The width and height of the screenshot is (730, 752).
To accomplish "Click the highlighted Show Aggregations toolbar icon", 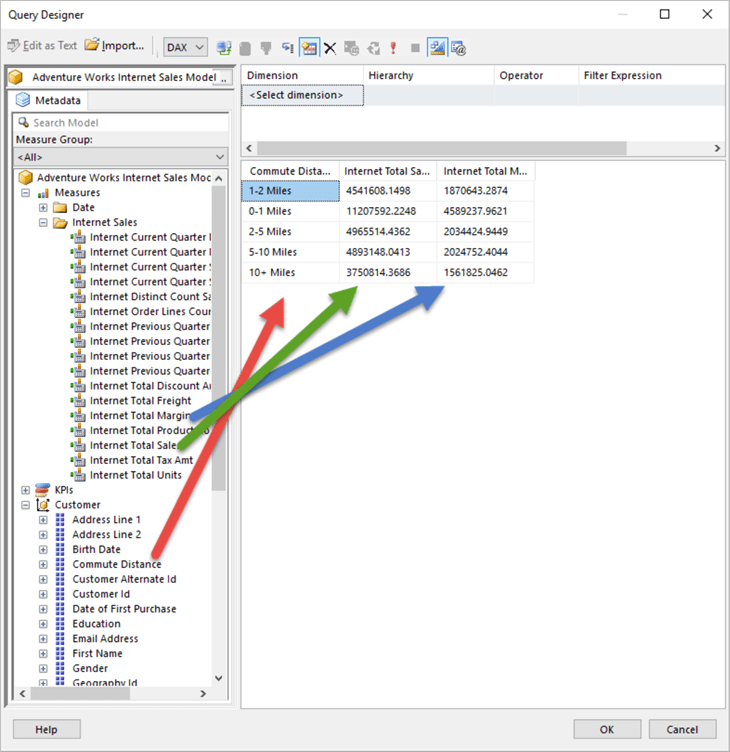I will coord(309,47).
